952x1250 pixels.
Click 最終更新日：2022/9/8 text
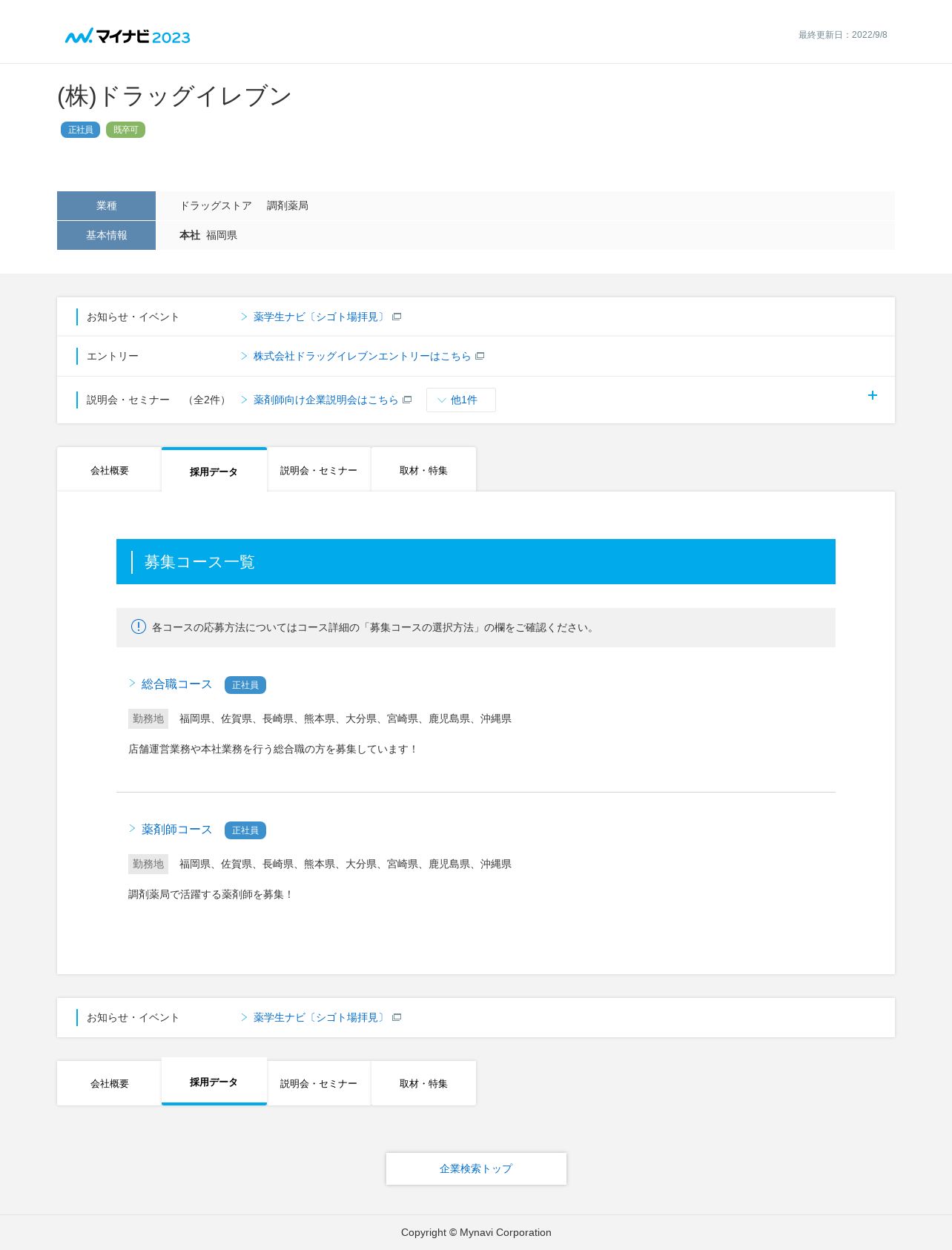[842, 35]
